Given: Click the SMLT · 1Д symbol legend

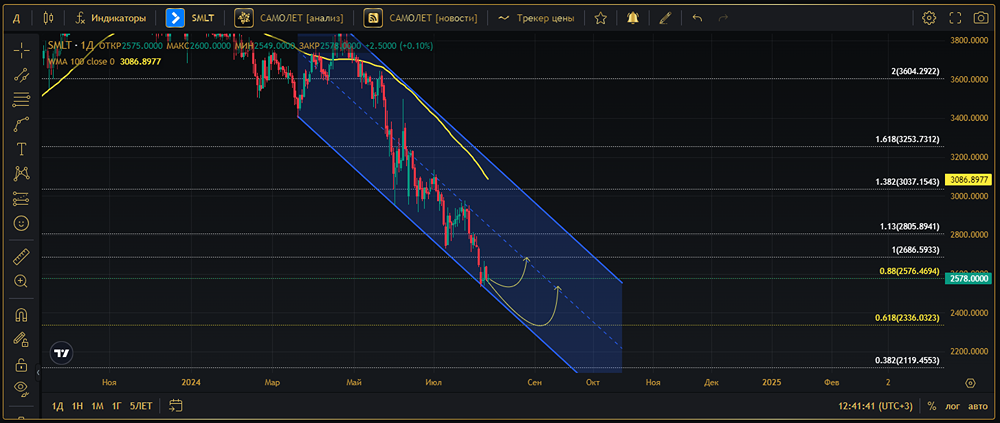Looking at the screenshot, I should click(x=69, y=46).
